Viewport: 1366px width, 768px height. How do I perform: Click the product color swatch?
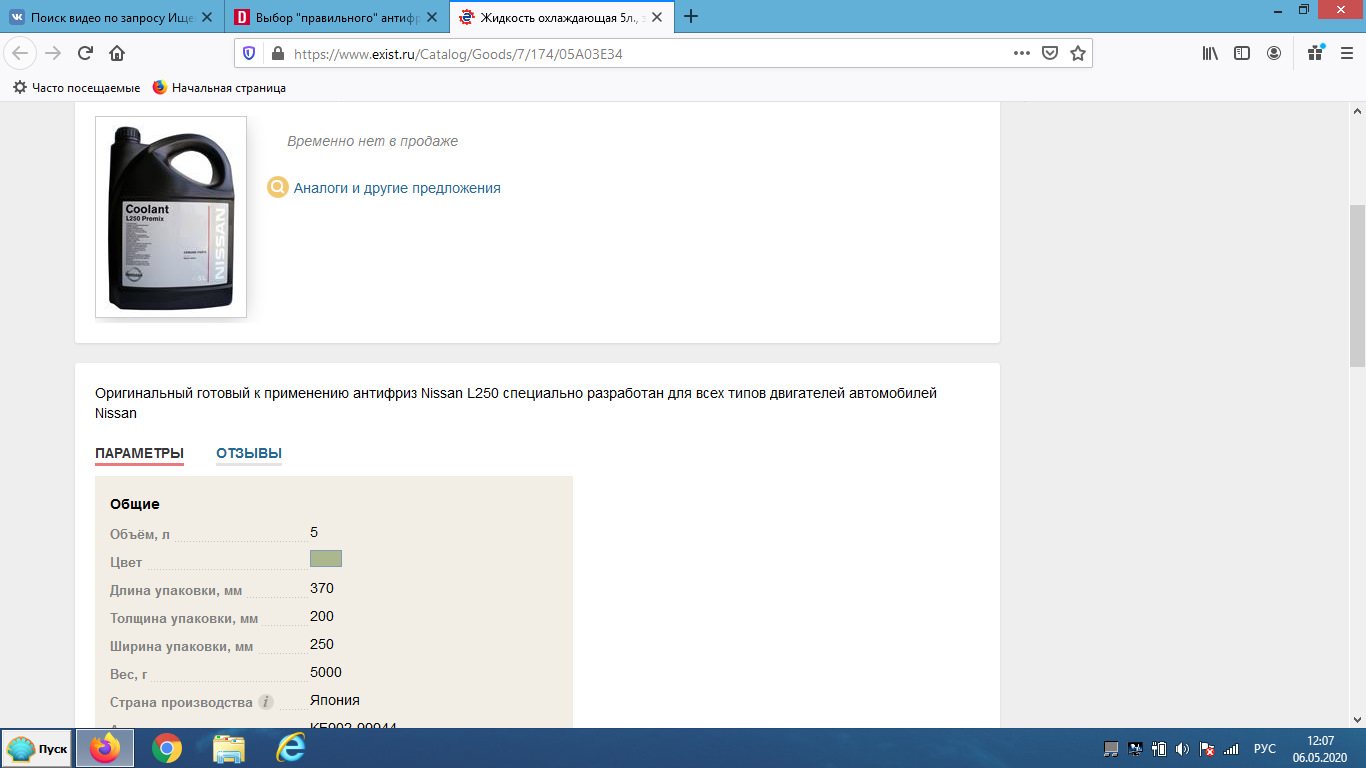click(326, 559)
